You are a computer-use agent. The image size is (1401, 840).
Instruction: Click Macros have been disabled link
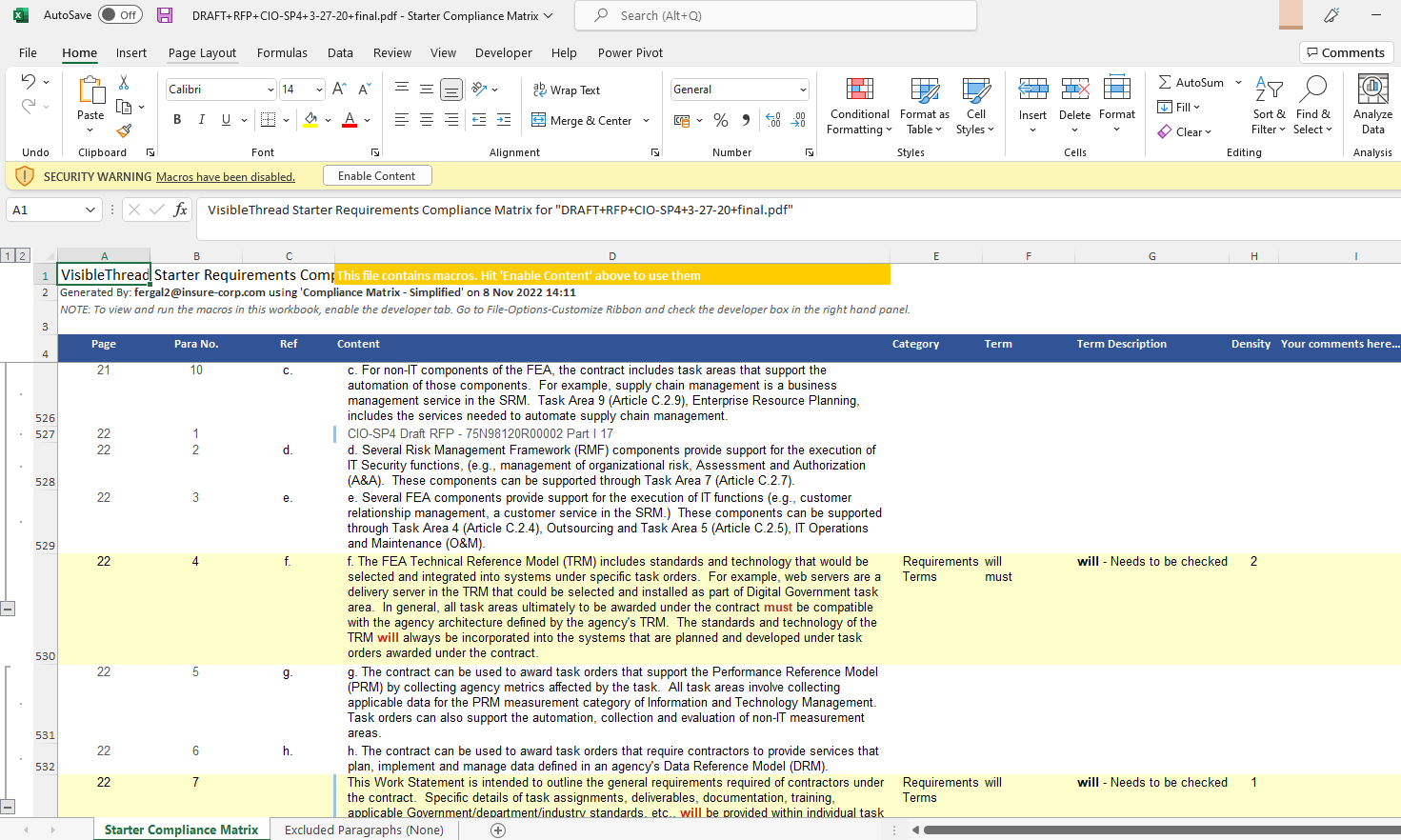pos(226,176)
